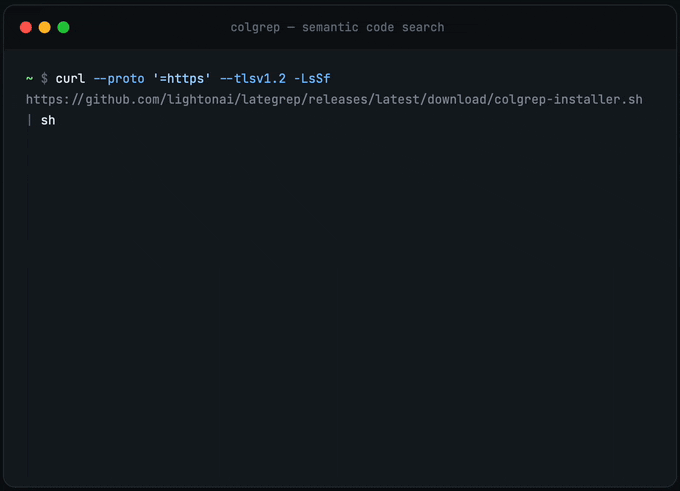
Task: Click the '=https' quoted argument
Action: click(x=182, y=79)
